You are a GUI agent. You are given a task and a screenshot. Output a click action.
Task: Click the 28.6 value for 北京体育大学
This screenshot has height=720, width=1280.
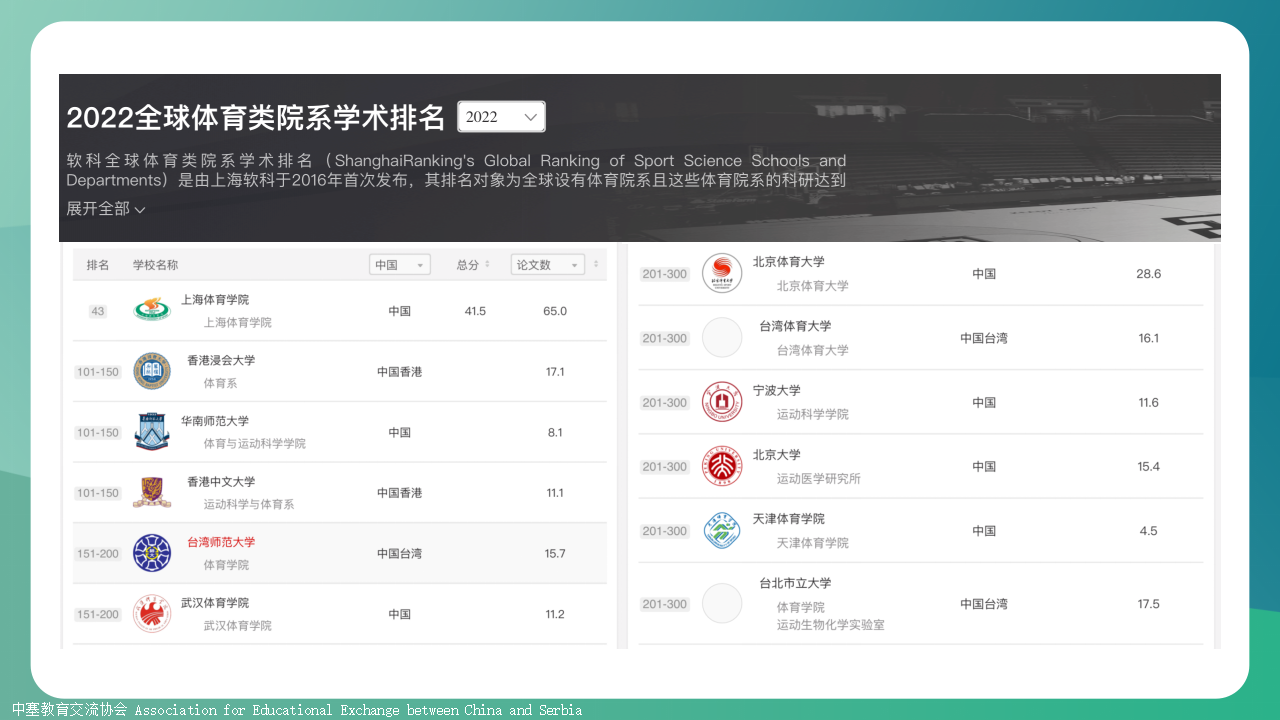(1149, 274)
